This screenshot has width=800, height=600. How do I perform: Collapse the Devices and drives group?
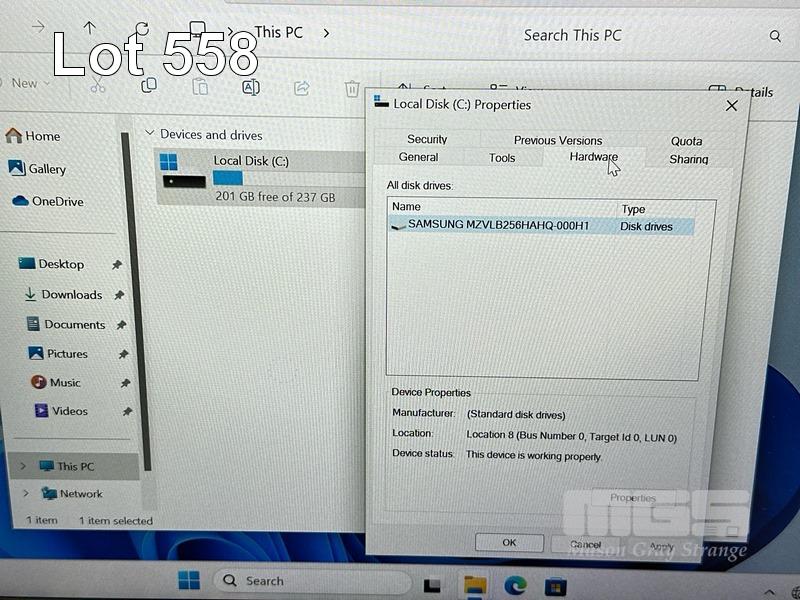coord(150,134)
